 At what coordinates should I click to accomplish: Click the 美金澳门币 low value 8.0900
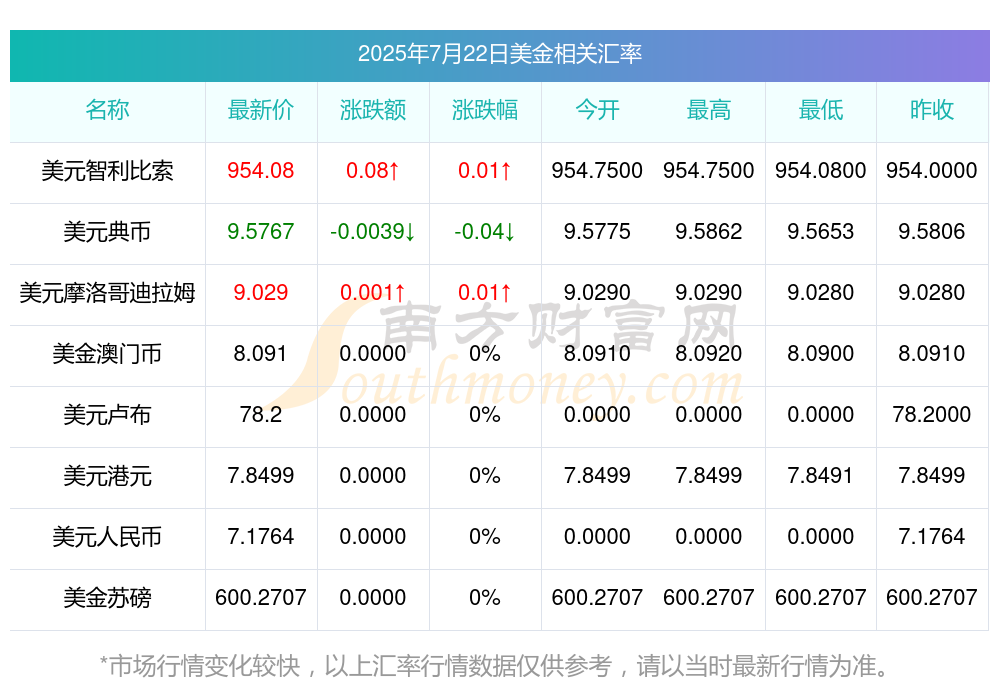point(821,353)
